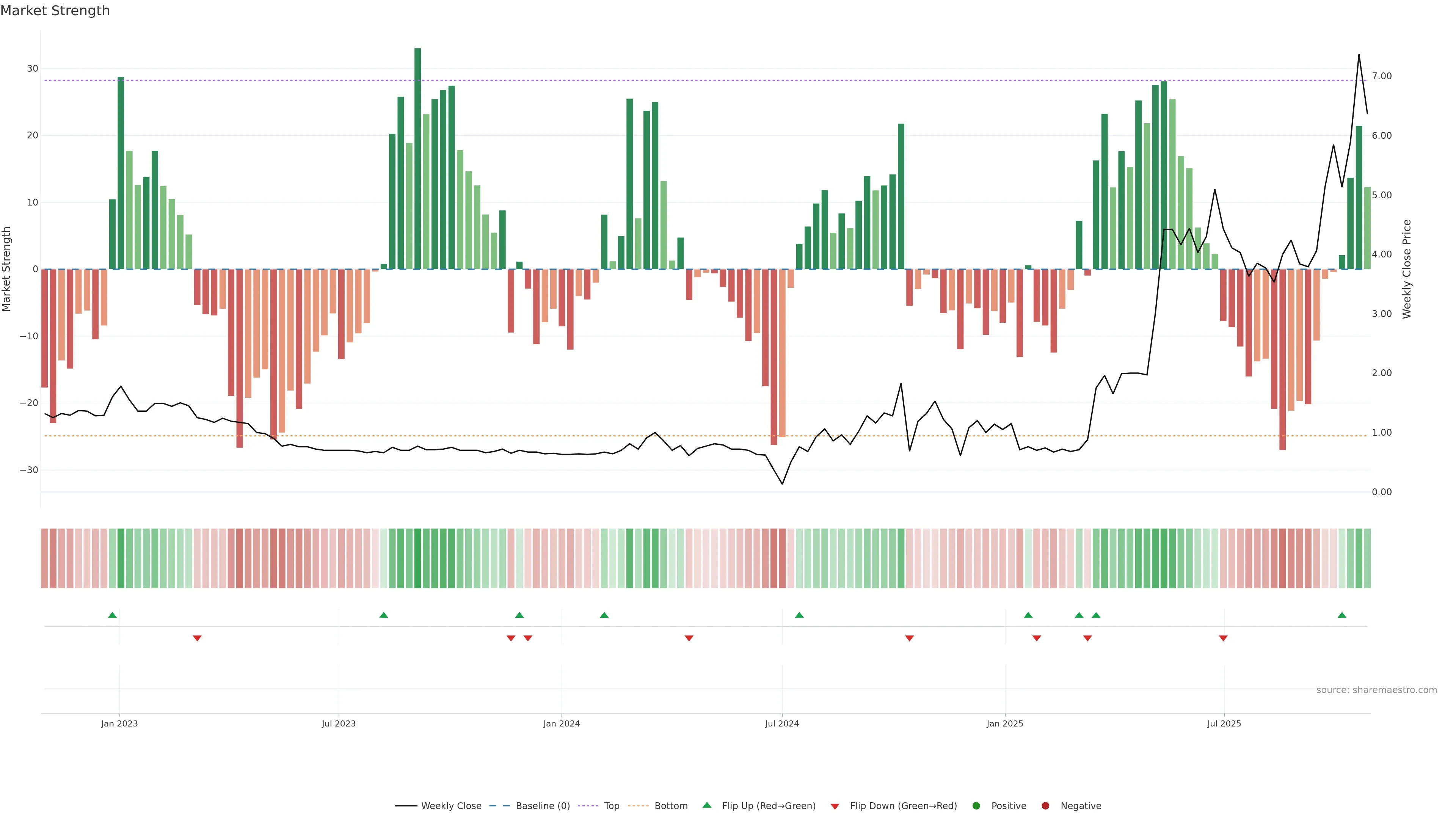Viewport: 1456px width, 819px height.
Task: Click the red Negative legend dot
Action: pyautogui.click(x=1045, y=806)
